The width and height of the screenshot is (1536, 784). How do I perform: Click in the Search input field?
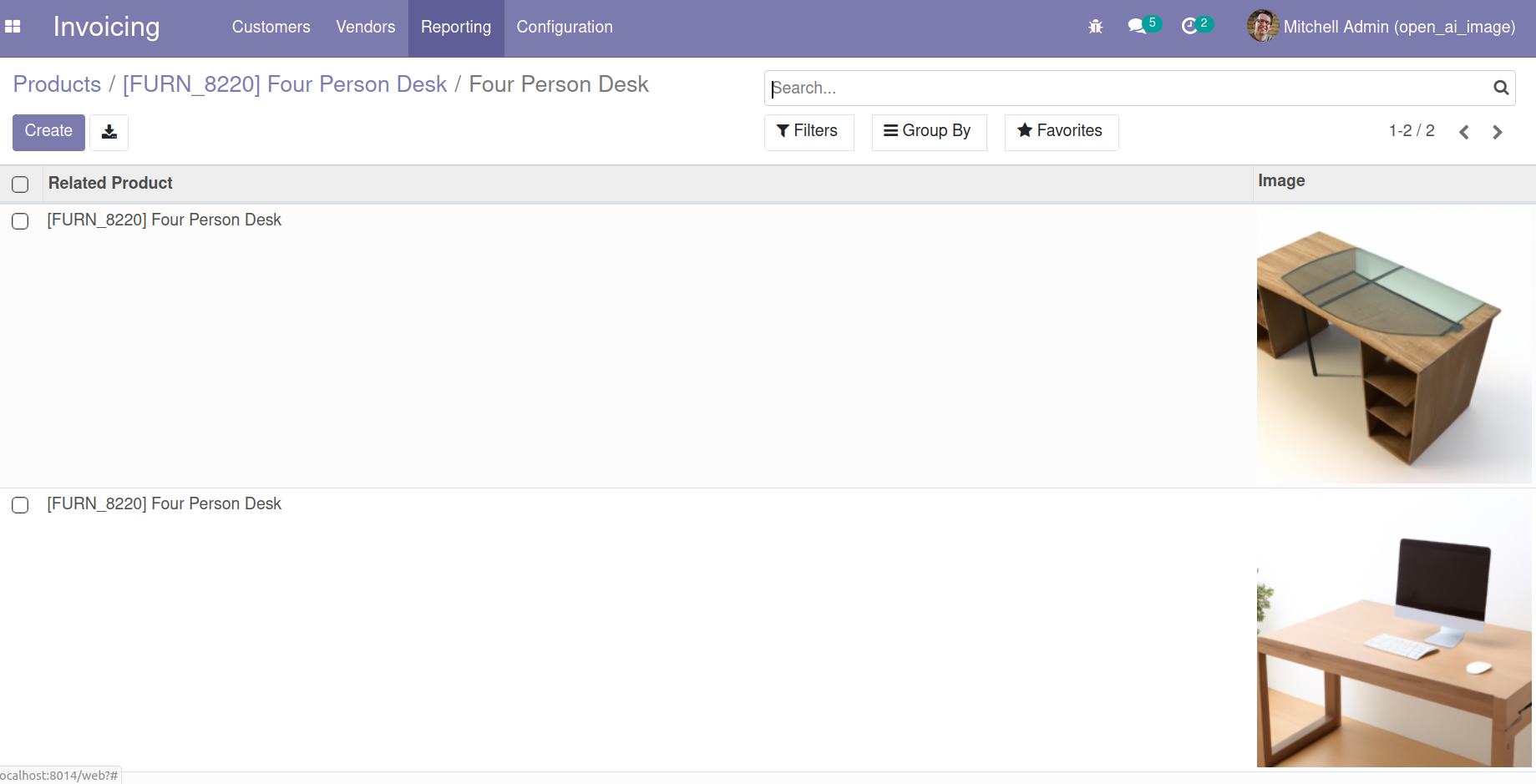point(1128,88)
